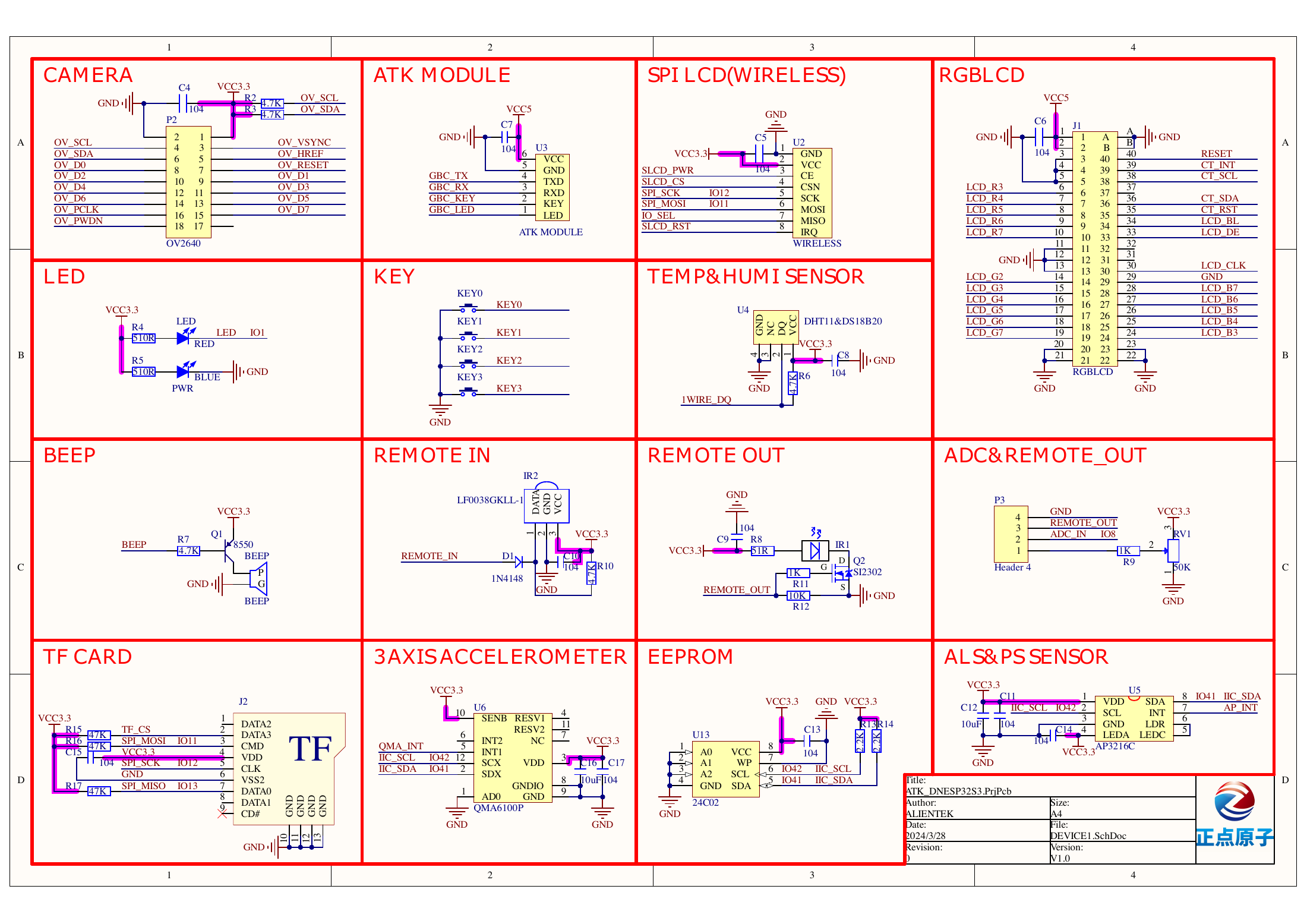Click the 1WIRE_DQ net label
1307x924 pixels.
coord(706,400)
